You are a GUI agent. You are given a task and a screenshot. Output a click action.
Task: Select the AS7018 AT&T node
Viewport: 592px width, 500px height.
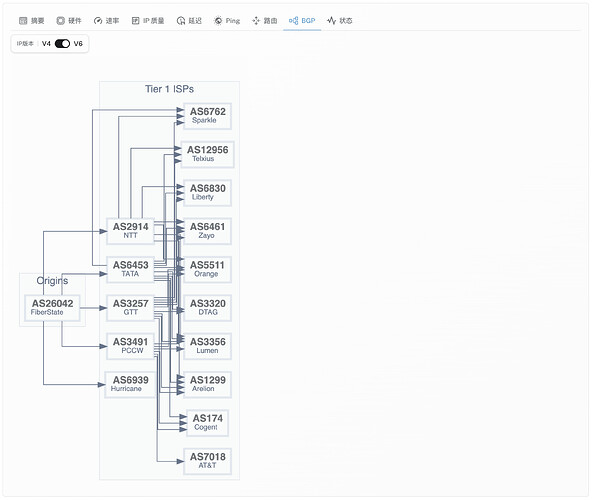207,461
